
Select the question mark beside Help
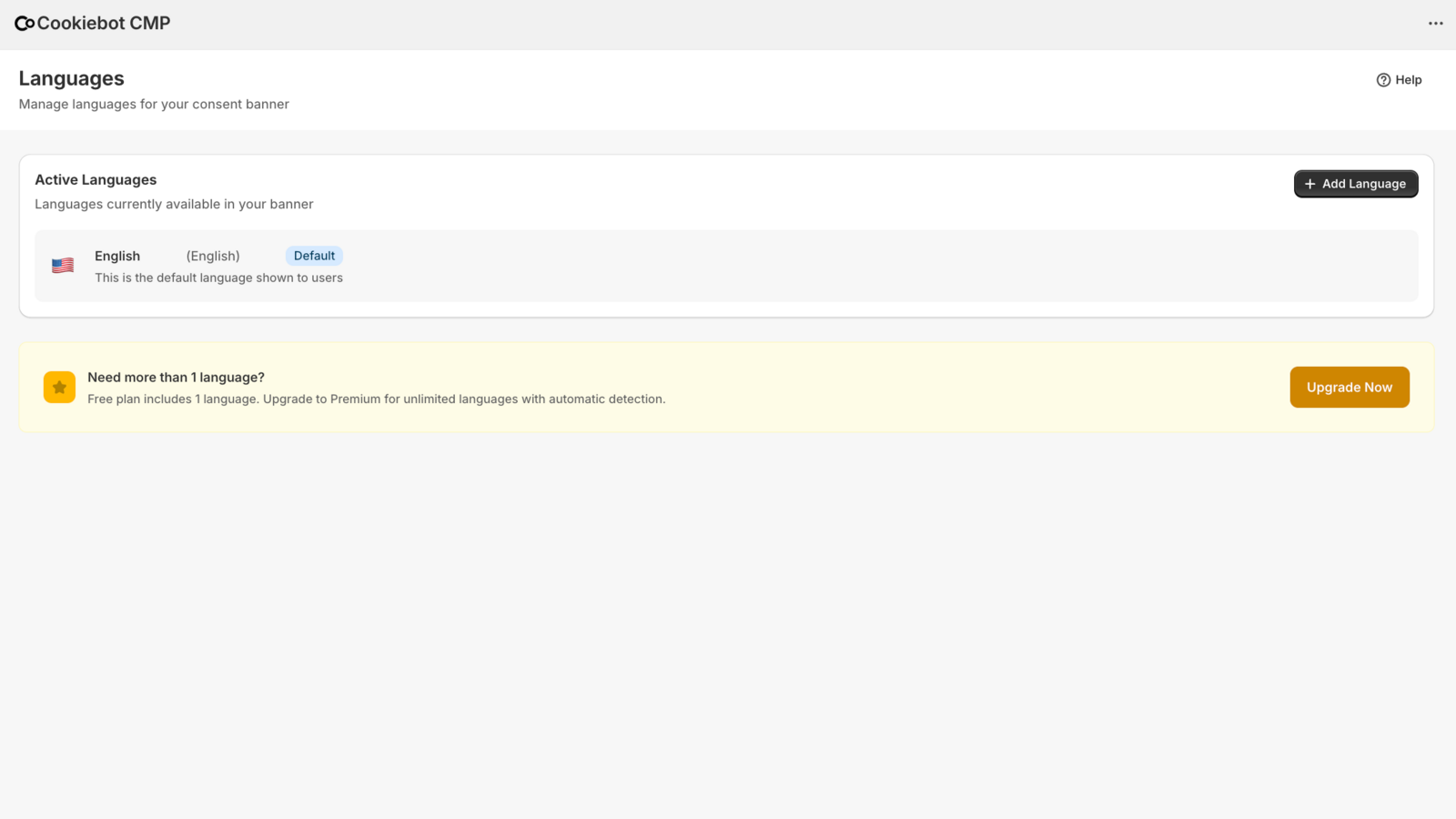click(x=1382, y=80)
